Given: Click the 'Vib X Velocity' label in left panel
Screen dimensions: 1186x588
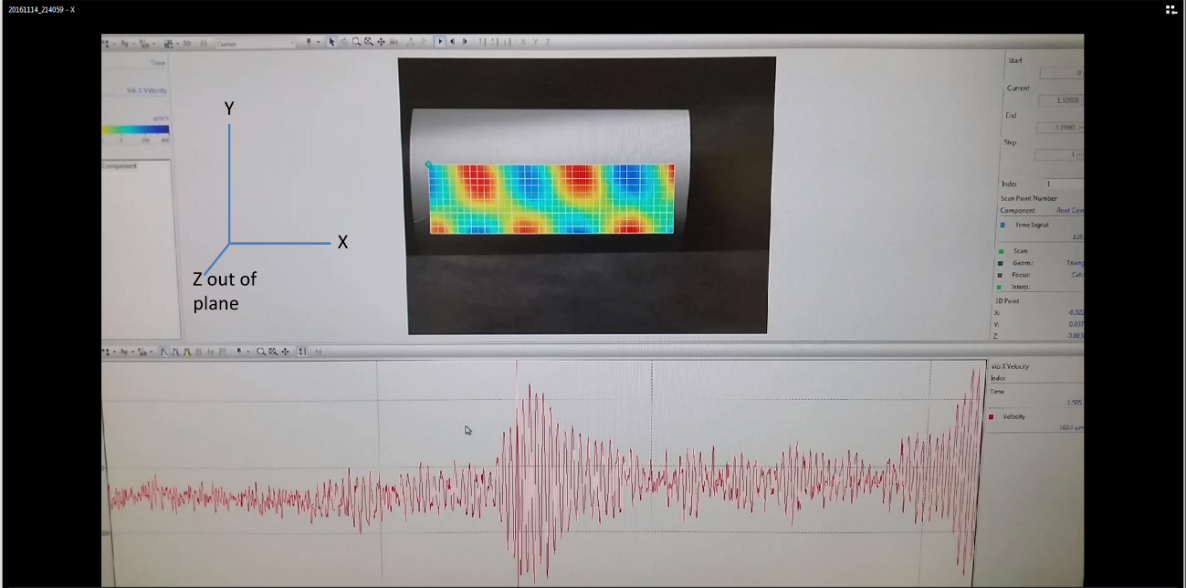Looking at the screenshot, I should (147, 91).
